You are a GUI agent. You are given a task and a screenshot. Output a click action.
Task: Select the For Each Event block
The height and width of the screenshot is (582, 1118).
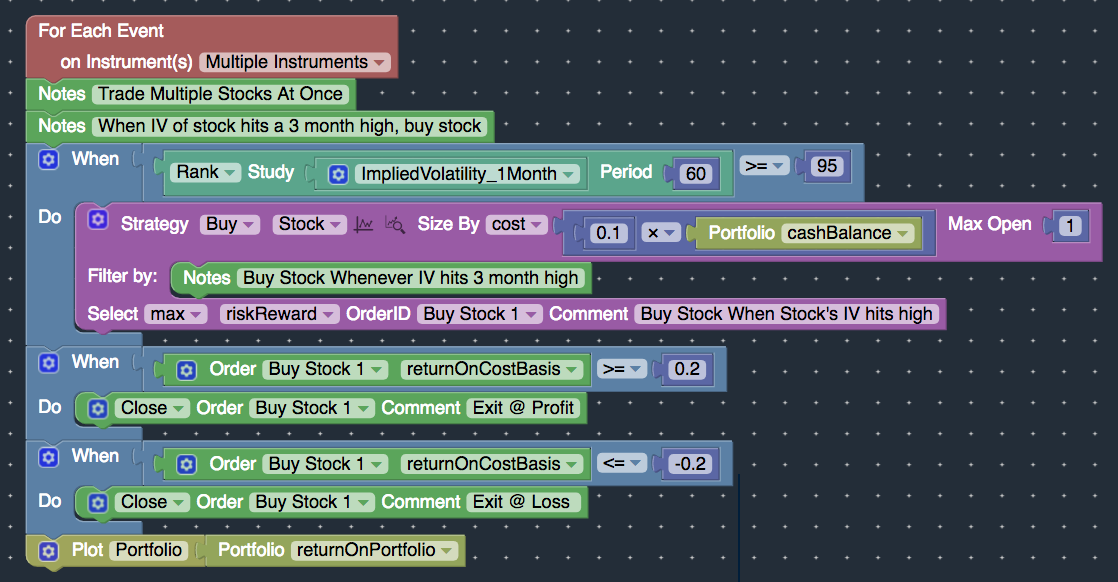tap(101, 31)
